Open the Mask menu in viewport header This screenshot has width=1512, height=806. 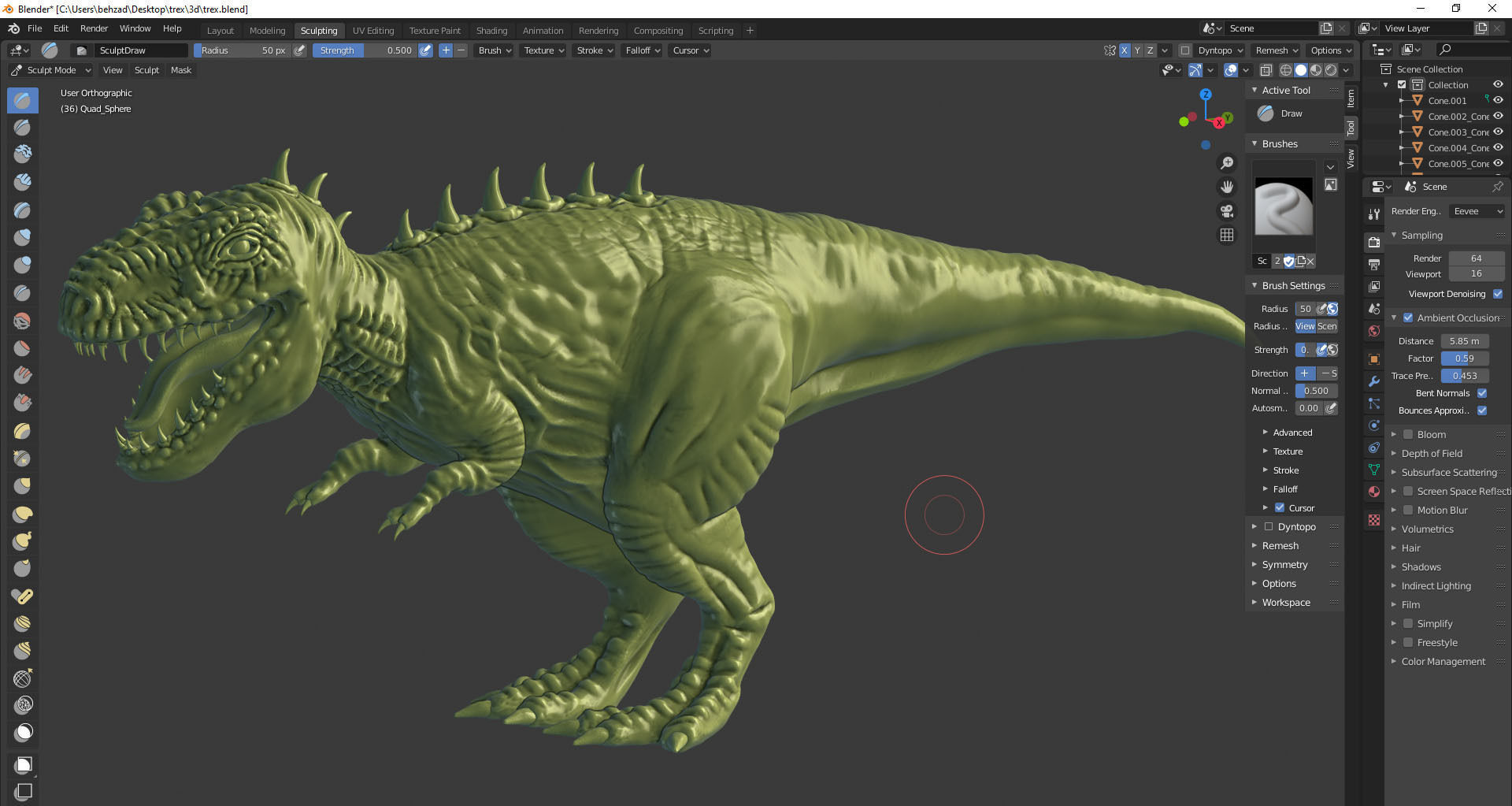point(181,70)
